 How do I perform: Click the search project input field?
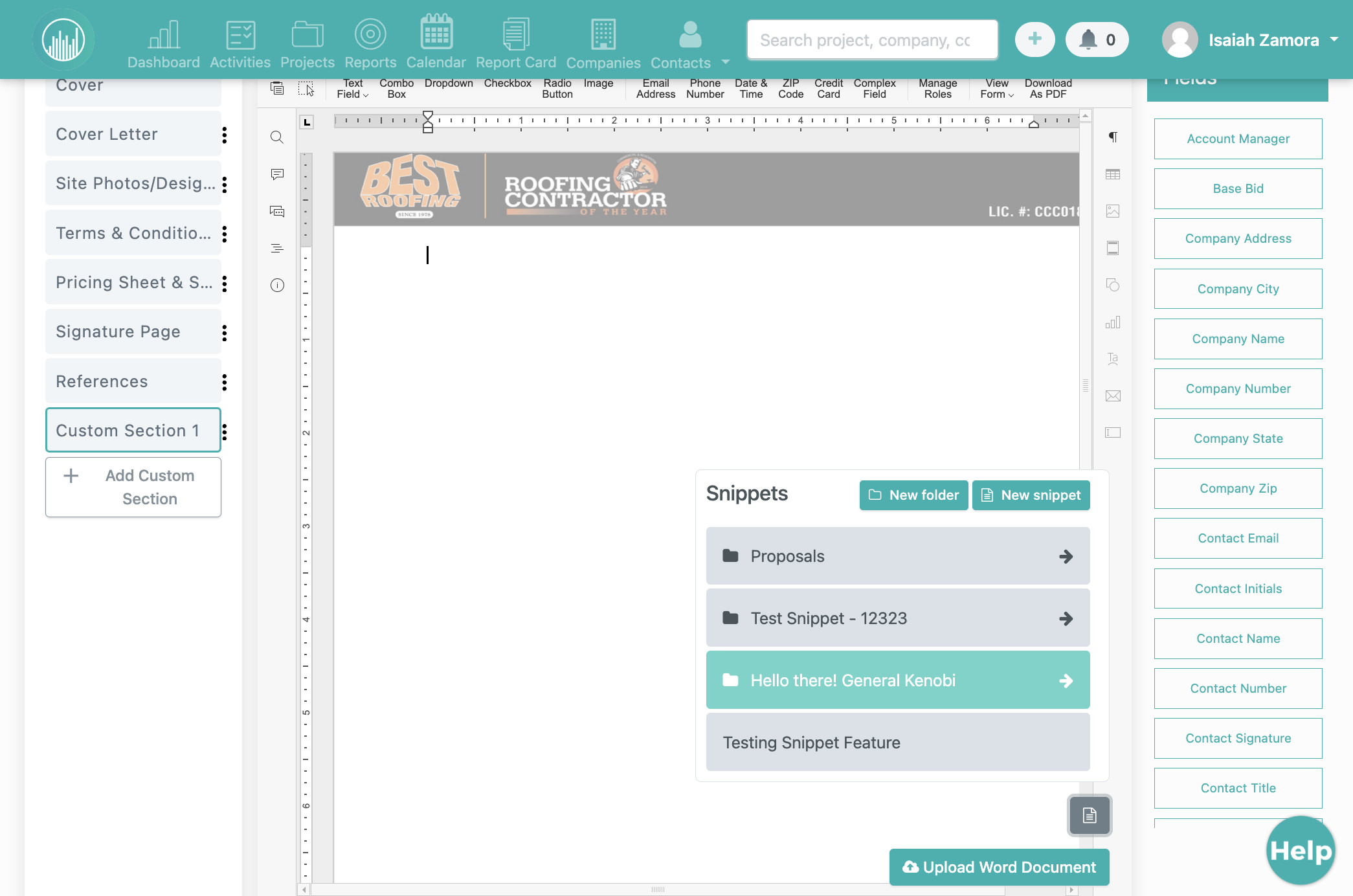click(872, 40)
